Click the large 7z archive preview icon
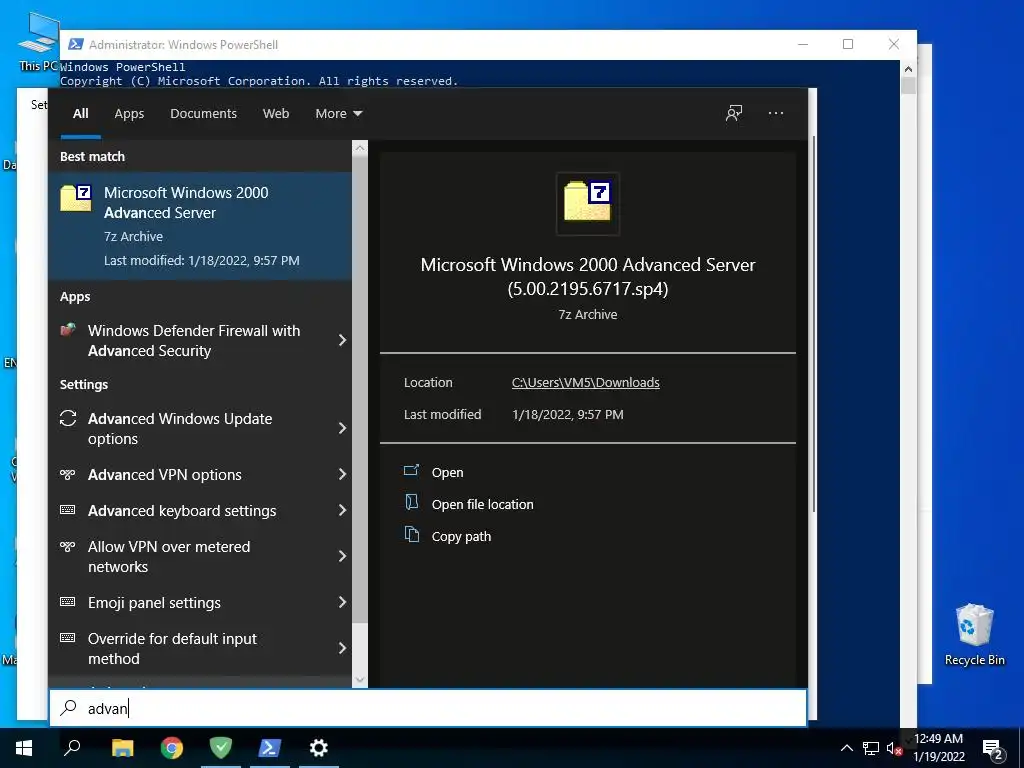 587,201
